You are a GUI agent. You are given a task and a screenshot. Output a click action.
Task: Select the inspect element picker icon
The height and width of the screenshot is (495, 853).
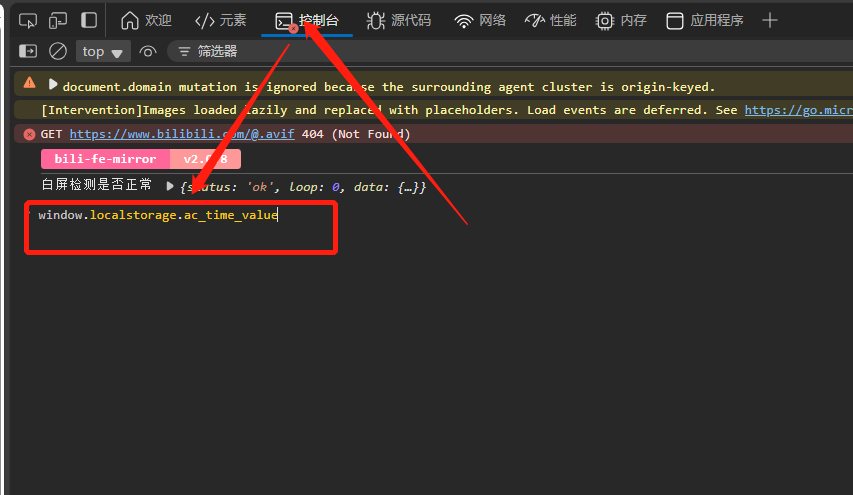(28, 20)
